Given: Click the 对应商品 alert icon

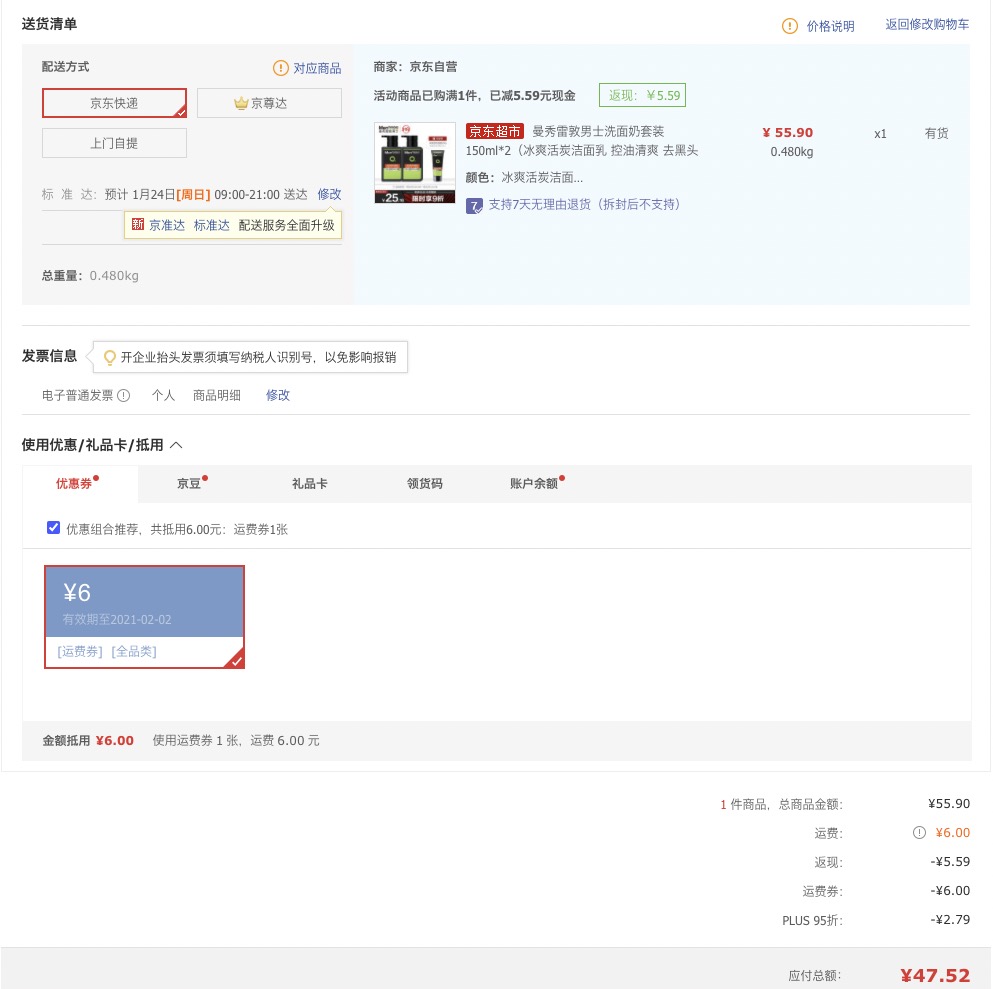Looking at the screenshot, I should 281,68.
